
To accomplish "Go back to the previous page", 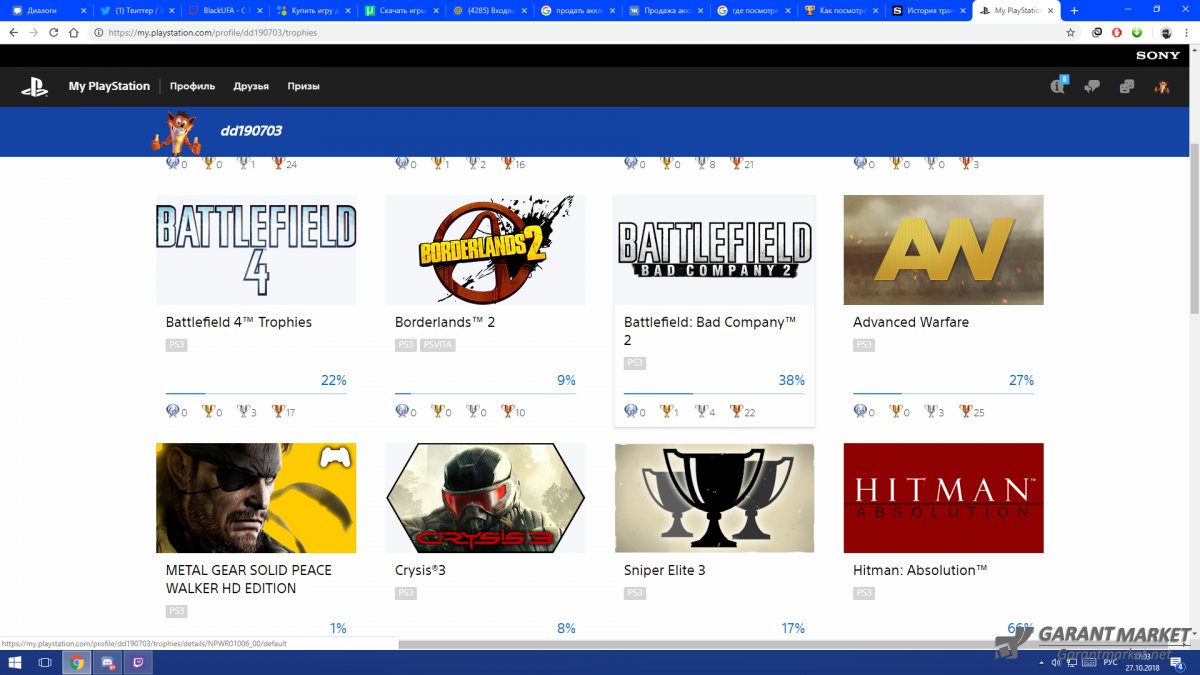I will click(x=14, y=32).
